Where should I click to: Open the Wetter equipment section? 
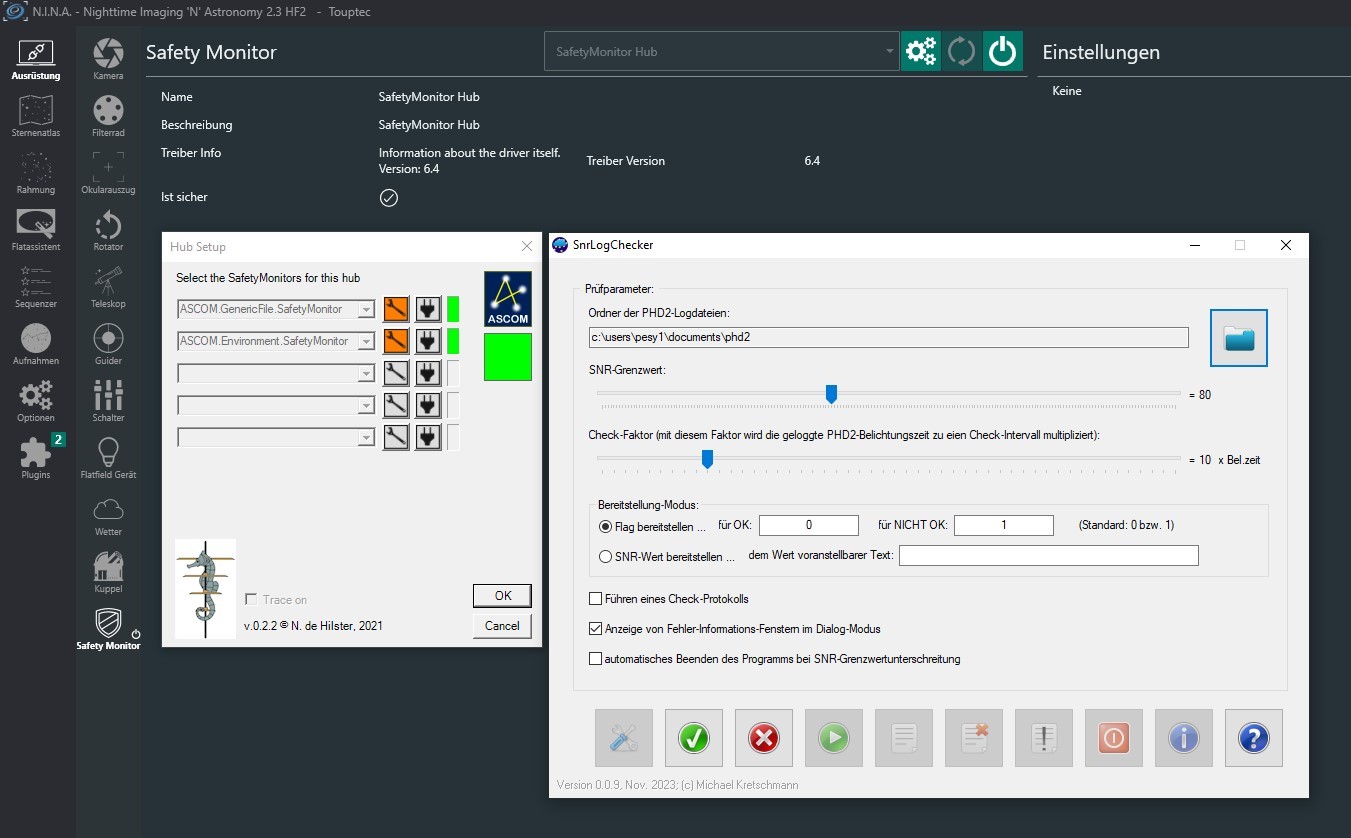click(x=108, y=515)
